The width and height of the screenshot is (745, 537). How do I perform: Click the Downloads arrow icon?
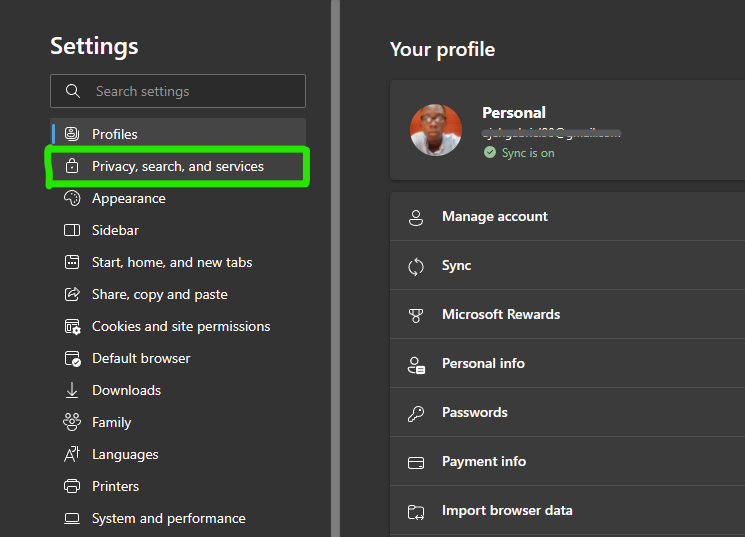tap(72, 390)
